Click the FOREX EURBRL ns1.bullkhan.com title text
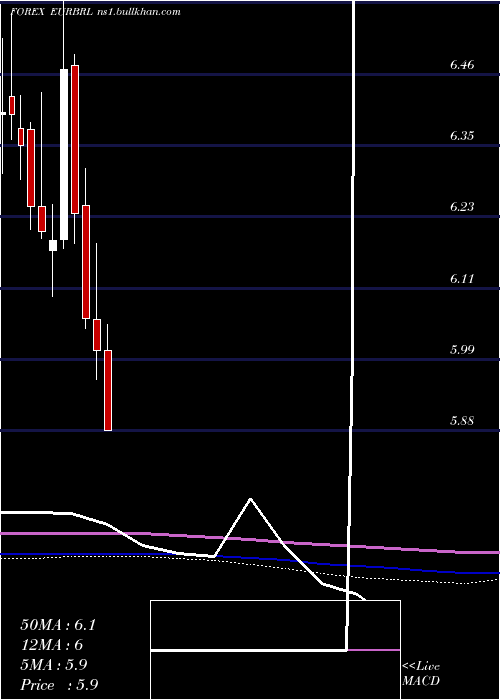The width and height of the screenshot is (500, 700). click(x=96, y=12)
